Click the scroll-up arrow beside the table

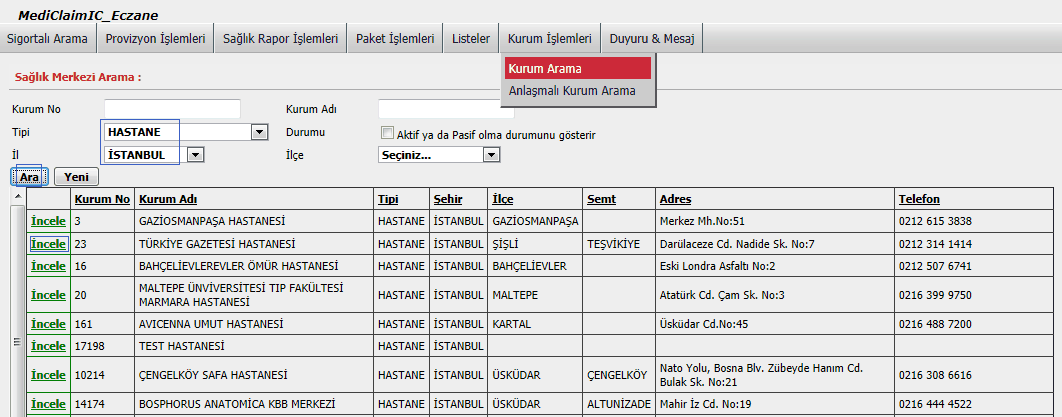(x=16, y=196)
